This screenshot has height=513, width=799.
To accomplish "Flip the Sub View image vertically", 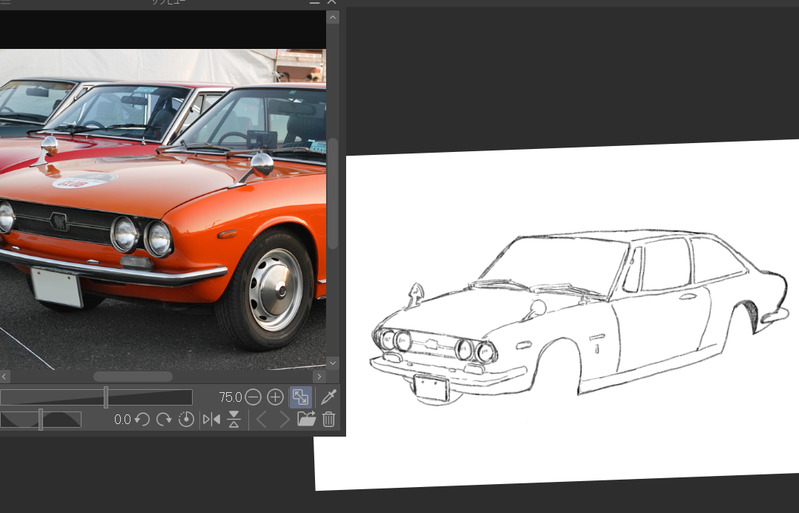I will pyautogui.click(x=234, y=419).
